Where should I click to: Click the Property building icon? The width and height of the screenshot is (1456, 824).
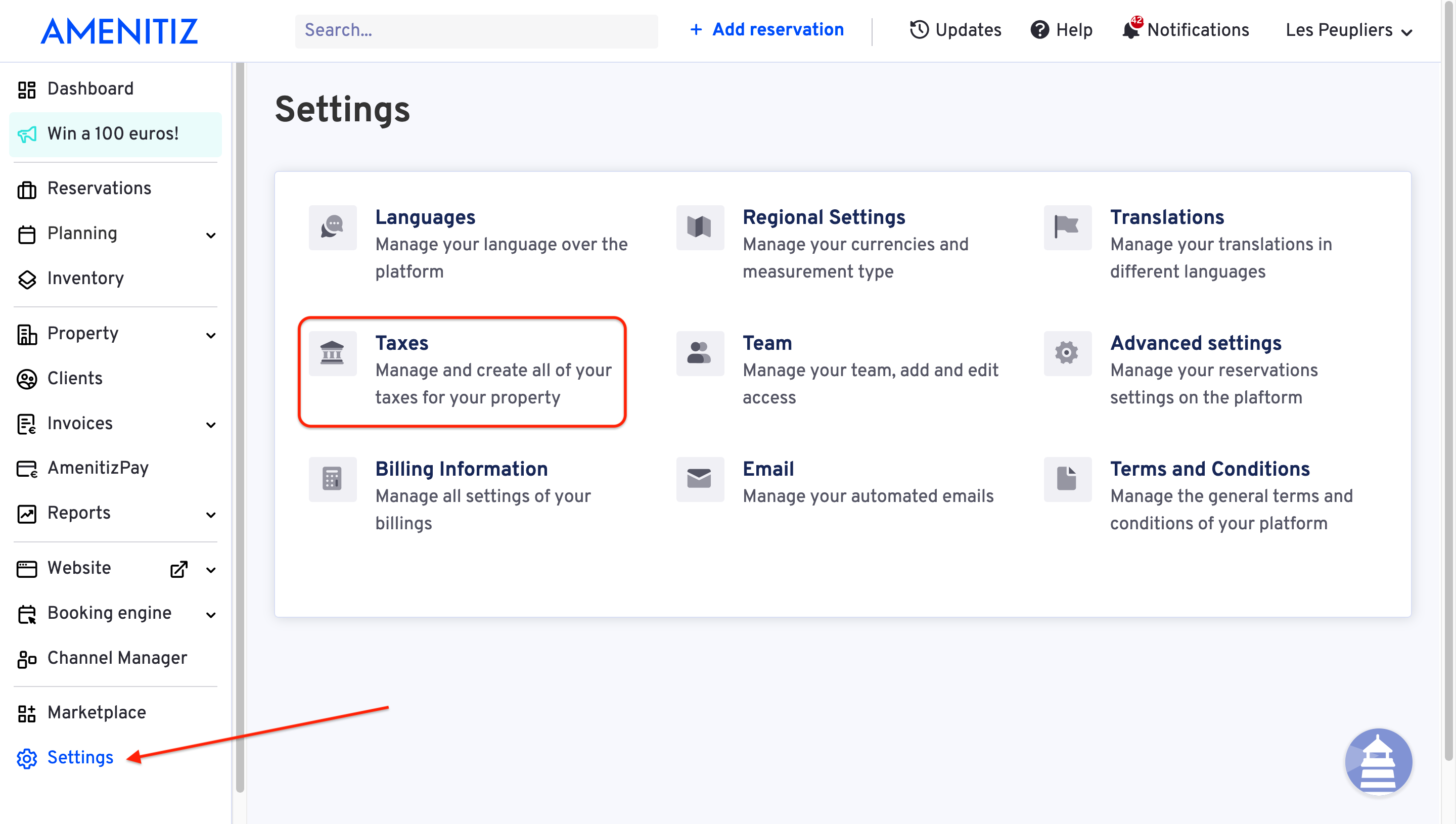click(x=27, y=334)
